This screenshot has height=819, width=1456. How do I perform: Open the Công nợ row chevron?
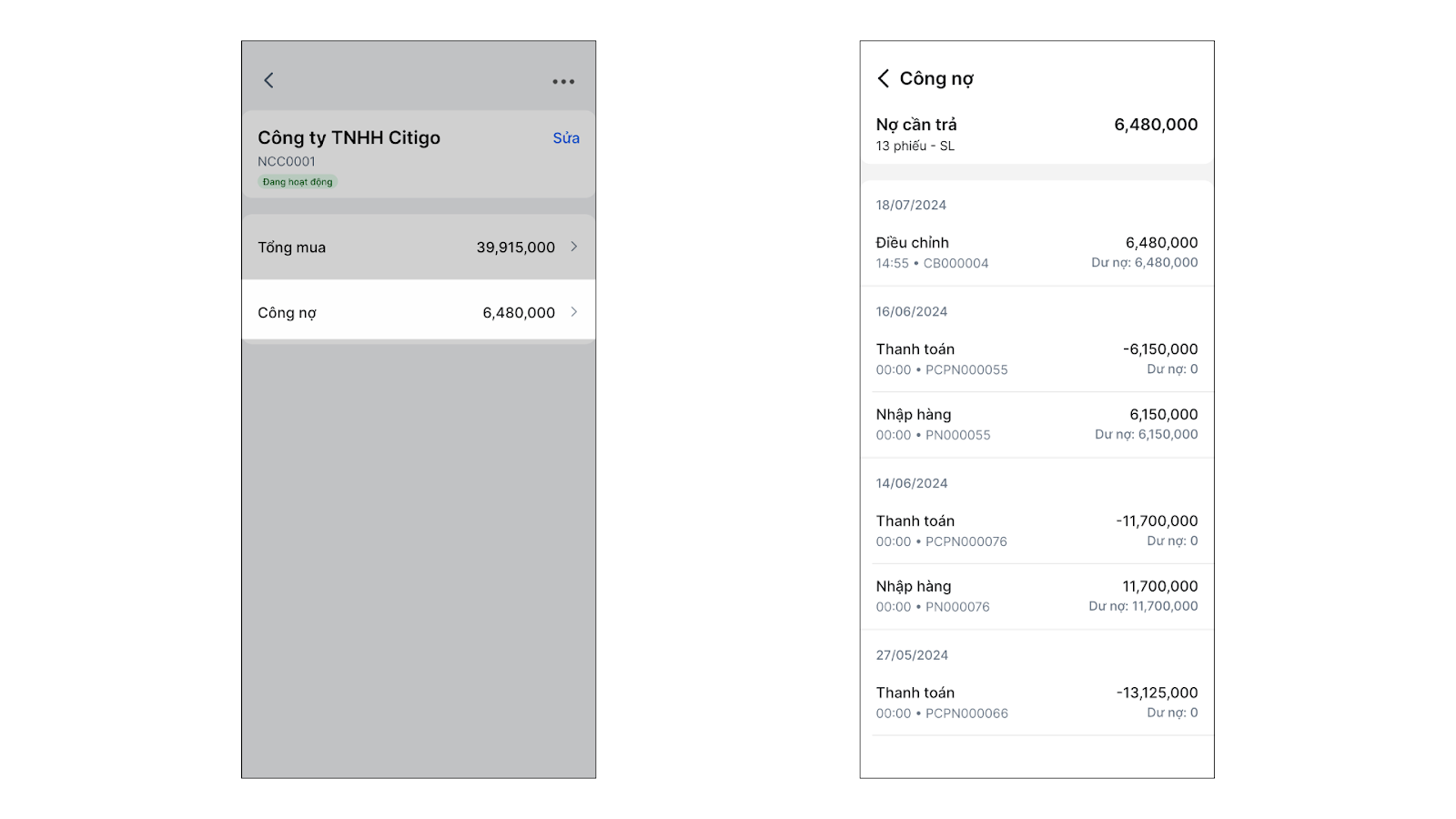[x=574, y=312]
